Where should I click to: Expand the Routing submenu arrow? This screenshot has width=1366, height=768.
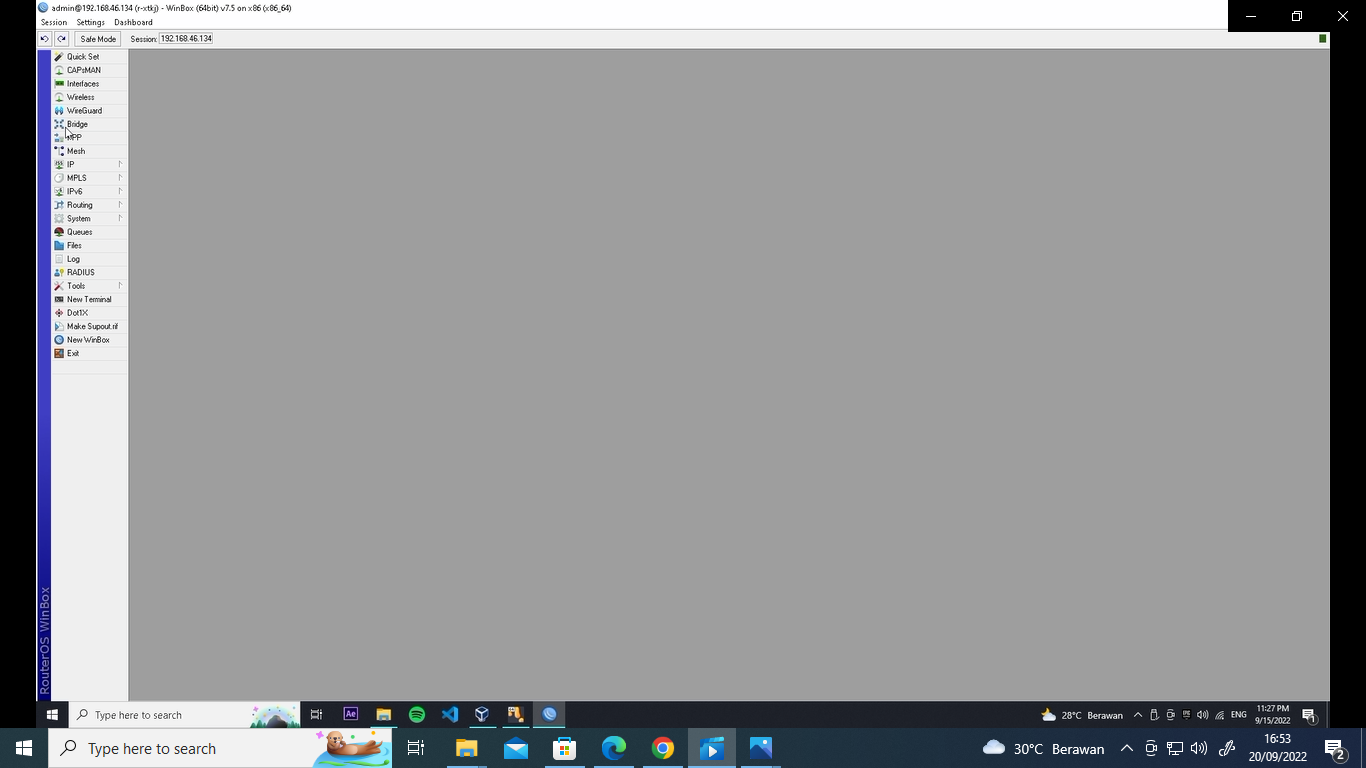120,205
